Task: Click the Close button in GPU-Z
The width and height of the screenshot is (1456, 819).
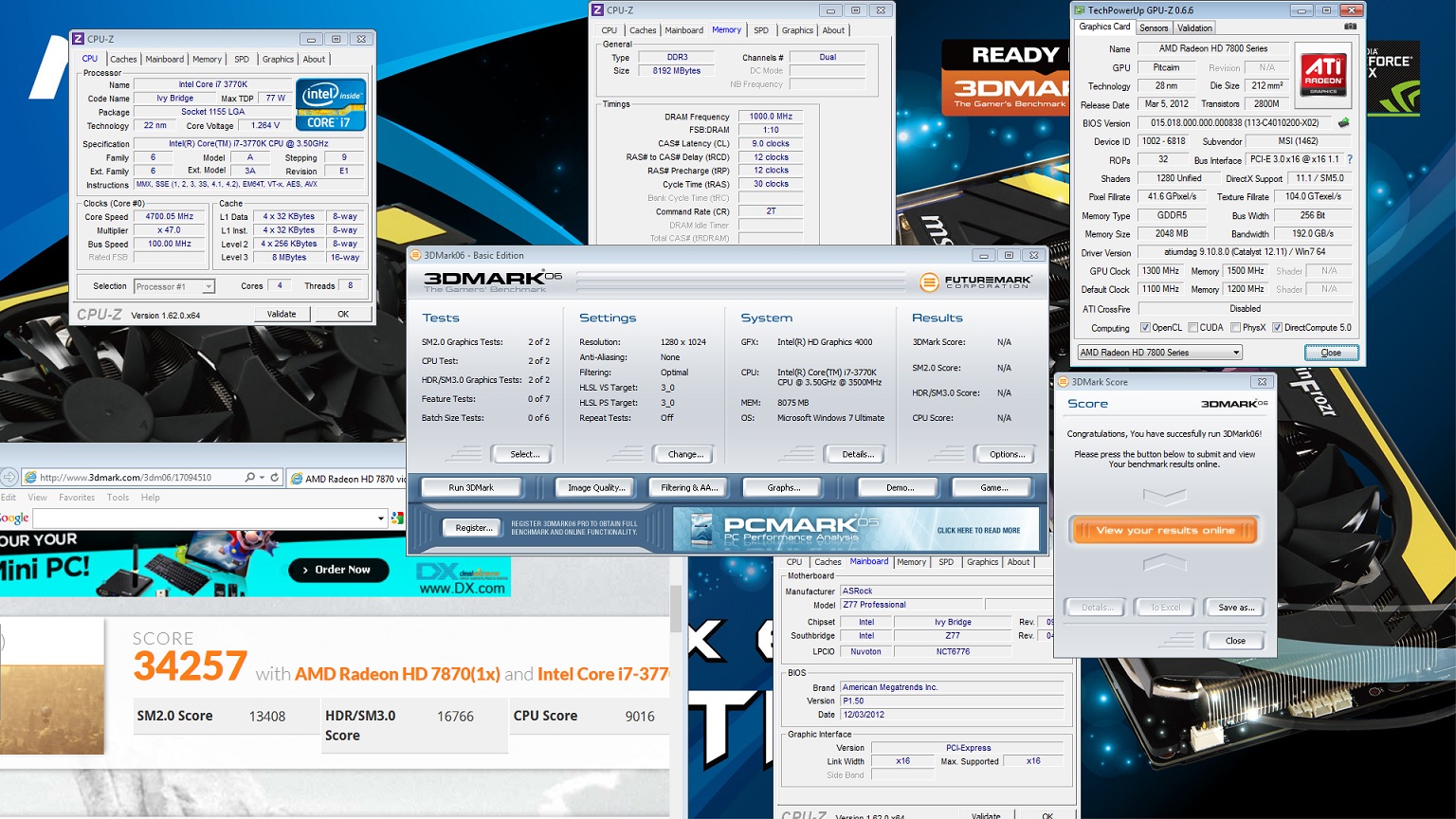Action: click(x=1331, y=353)
